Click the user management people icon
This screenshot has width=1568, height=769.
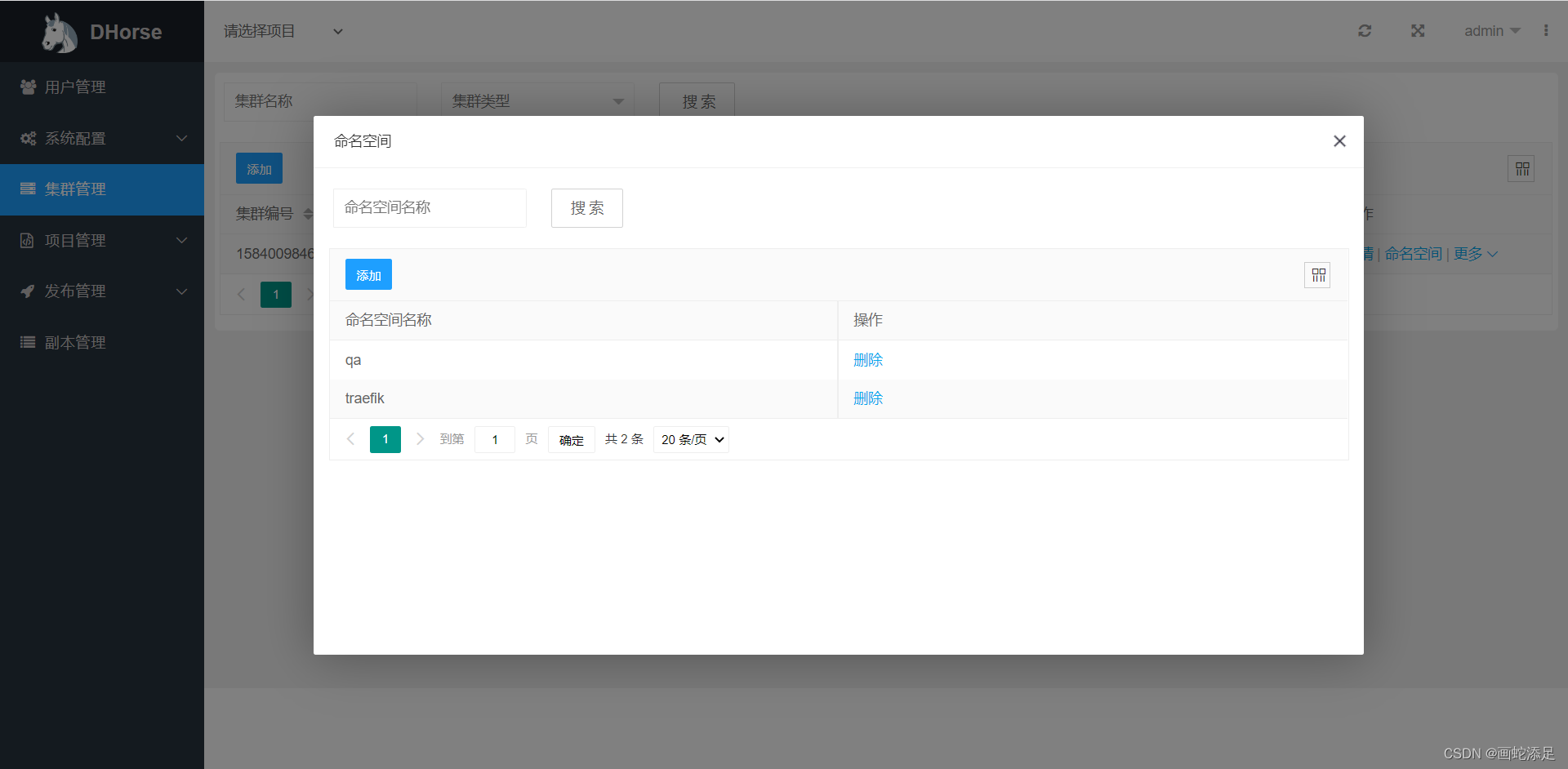coord(28,87)
